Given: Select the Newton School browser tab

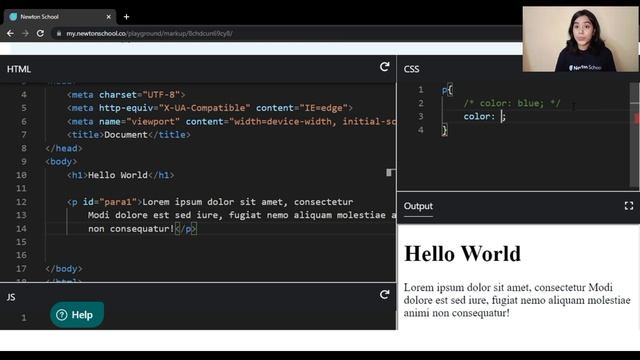Looking at the screenshot, I should pyautogui.click(x=60, y=17).
